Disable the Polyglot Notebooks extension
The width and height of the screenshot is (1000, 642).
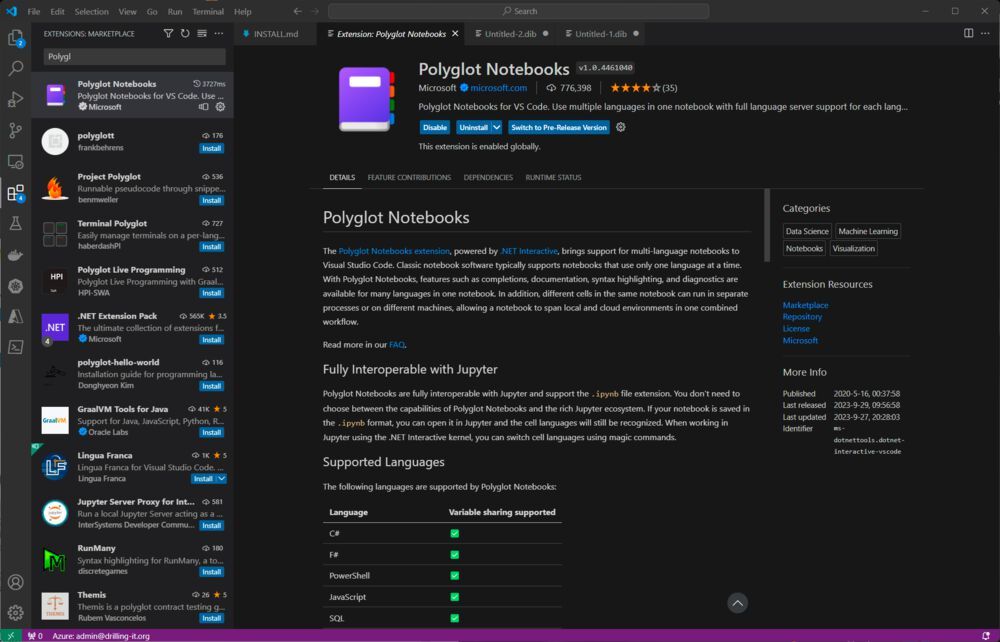[x=434, y=127]
